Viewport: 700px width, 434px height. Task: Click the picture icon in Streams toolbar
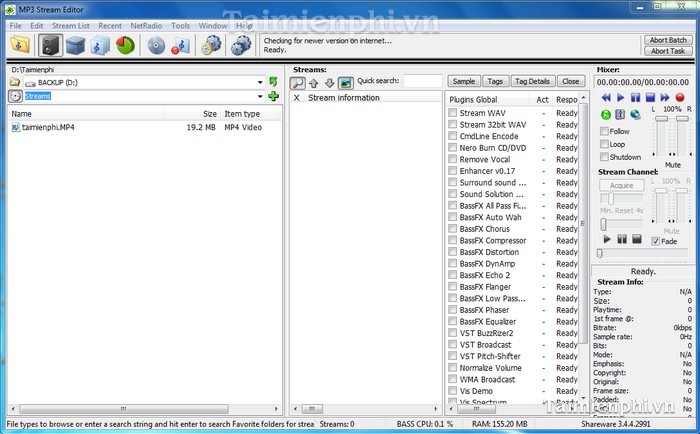click(346, 83)
